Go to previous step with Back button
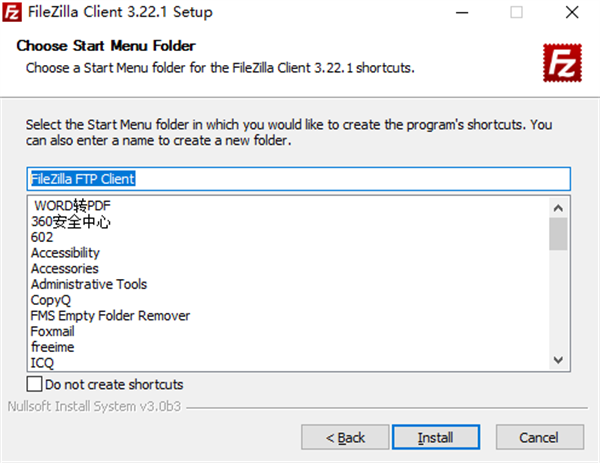Screen dimensions: 600x463 click(x=344, y=437)
